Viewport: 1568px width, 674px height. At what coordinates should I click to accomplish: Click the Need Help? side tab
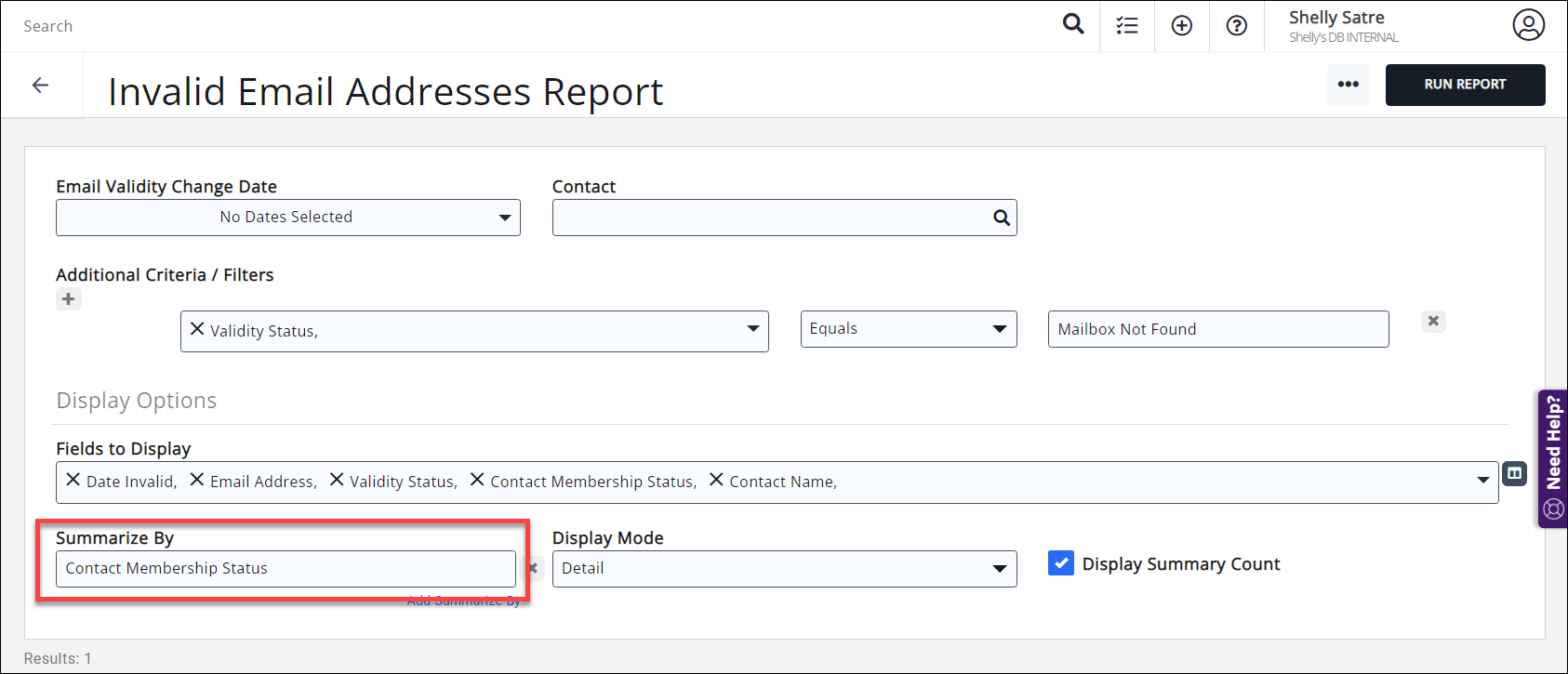coord(1552,458)
